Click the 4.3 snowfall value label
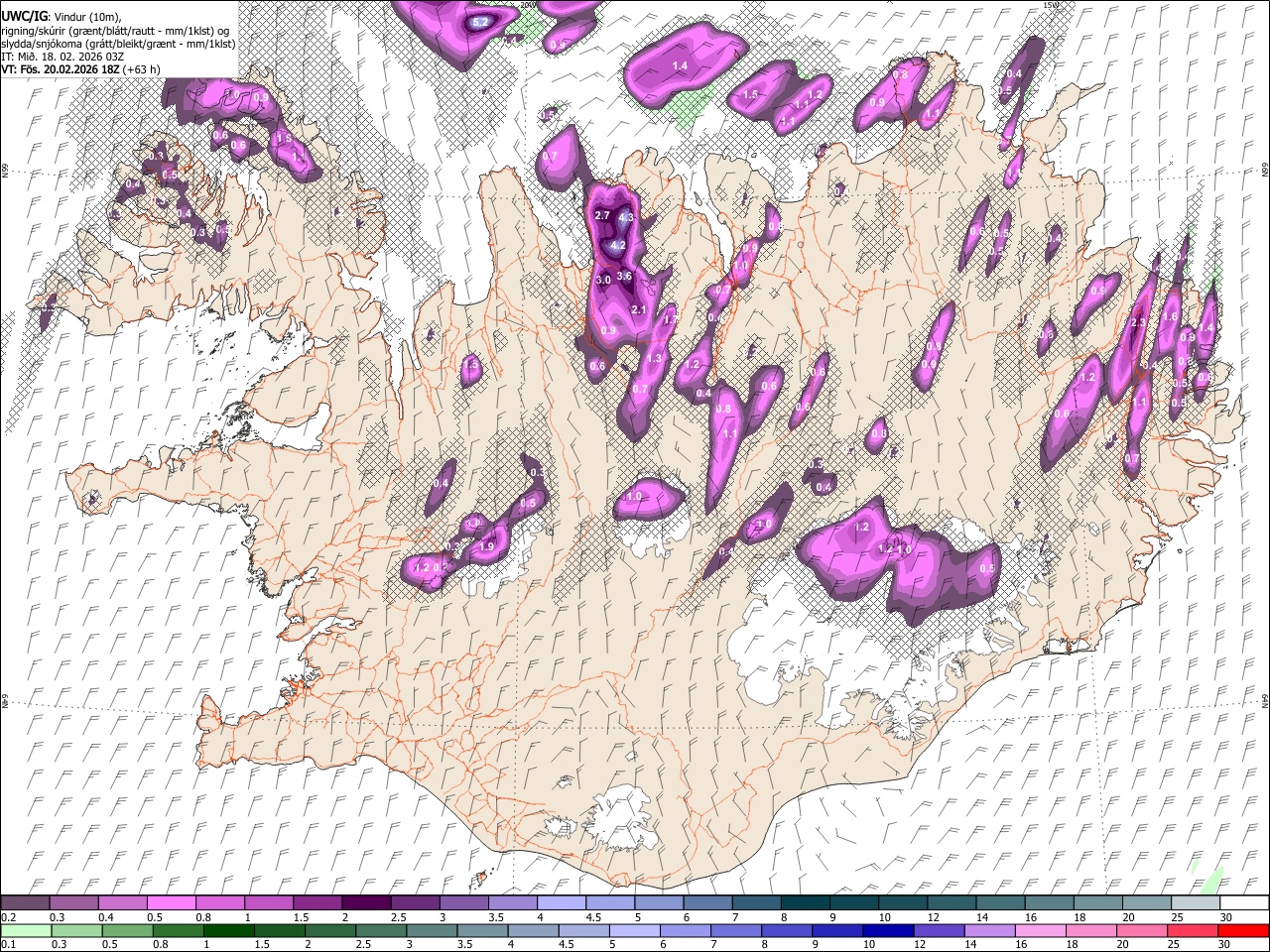Viewport: 1270px width, 952px height. point(626,216)
